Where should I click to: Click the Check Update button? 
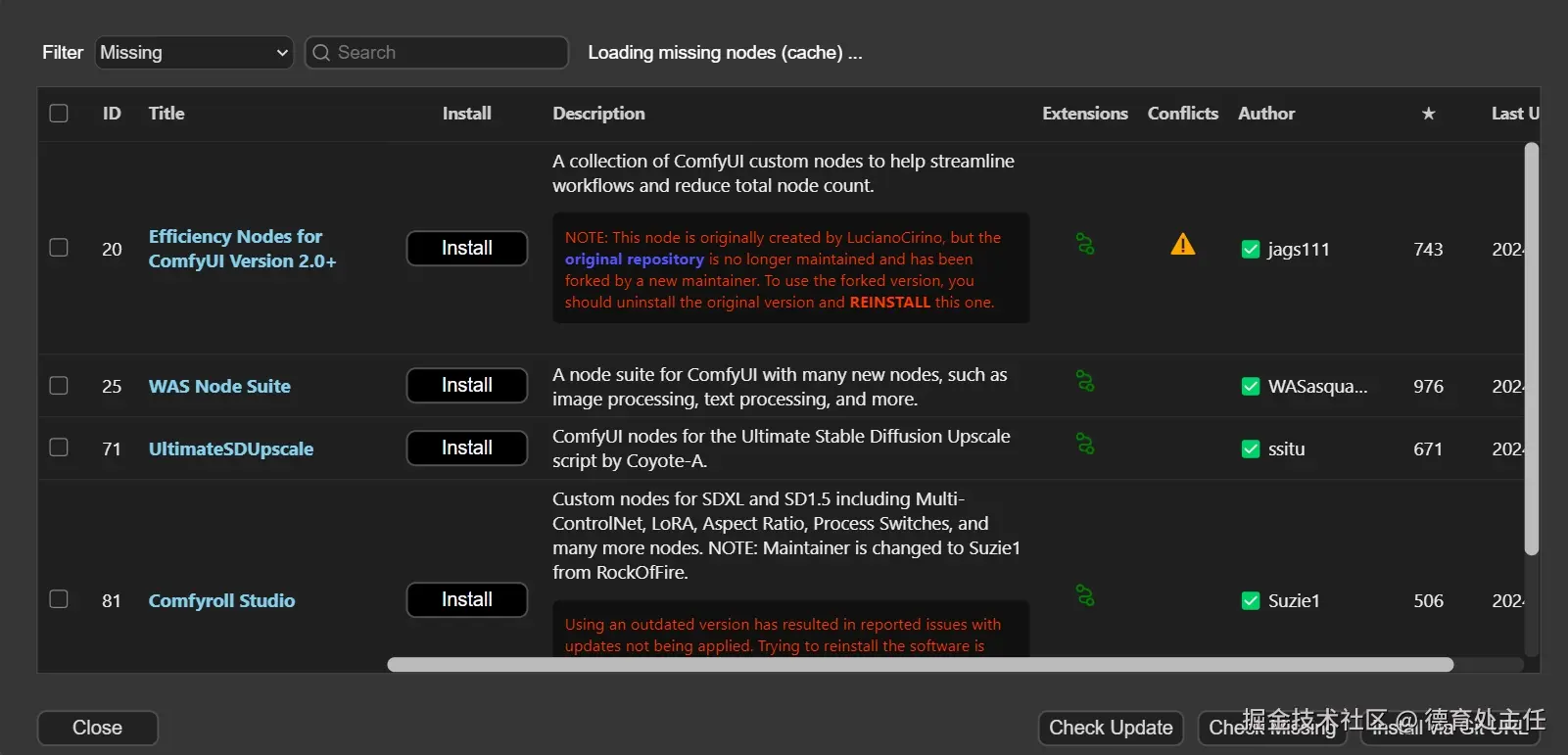click(x=1111, y=728)
